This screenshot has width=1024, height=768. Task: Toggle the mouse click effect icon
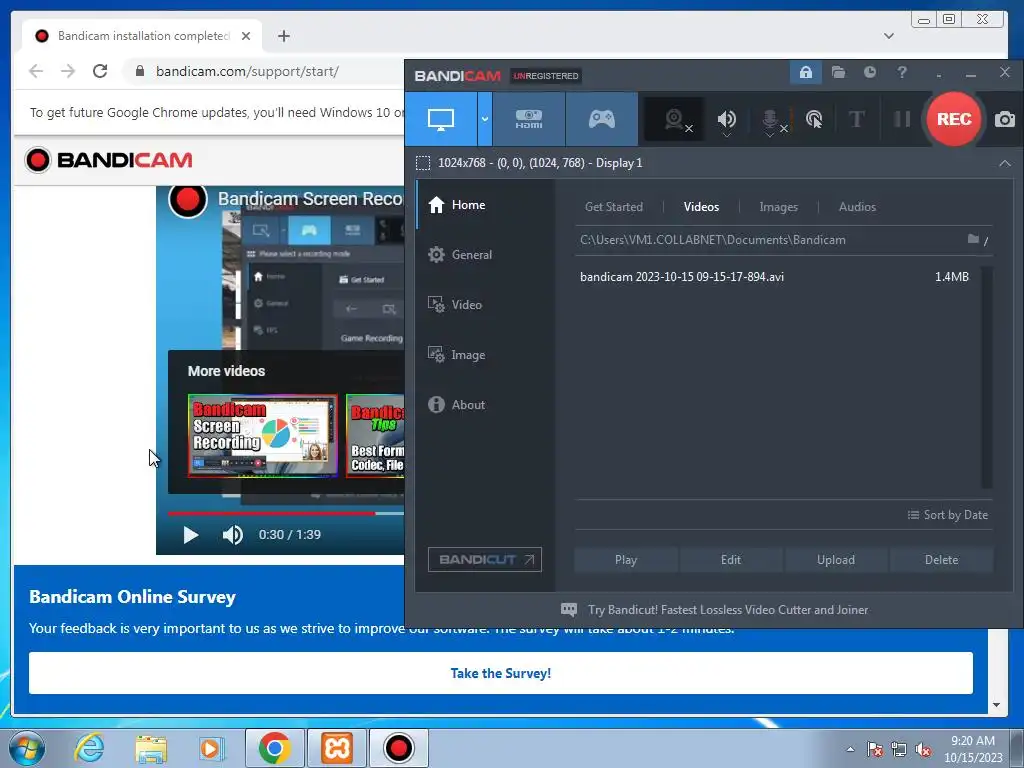click(x=814, y=120)
